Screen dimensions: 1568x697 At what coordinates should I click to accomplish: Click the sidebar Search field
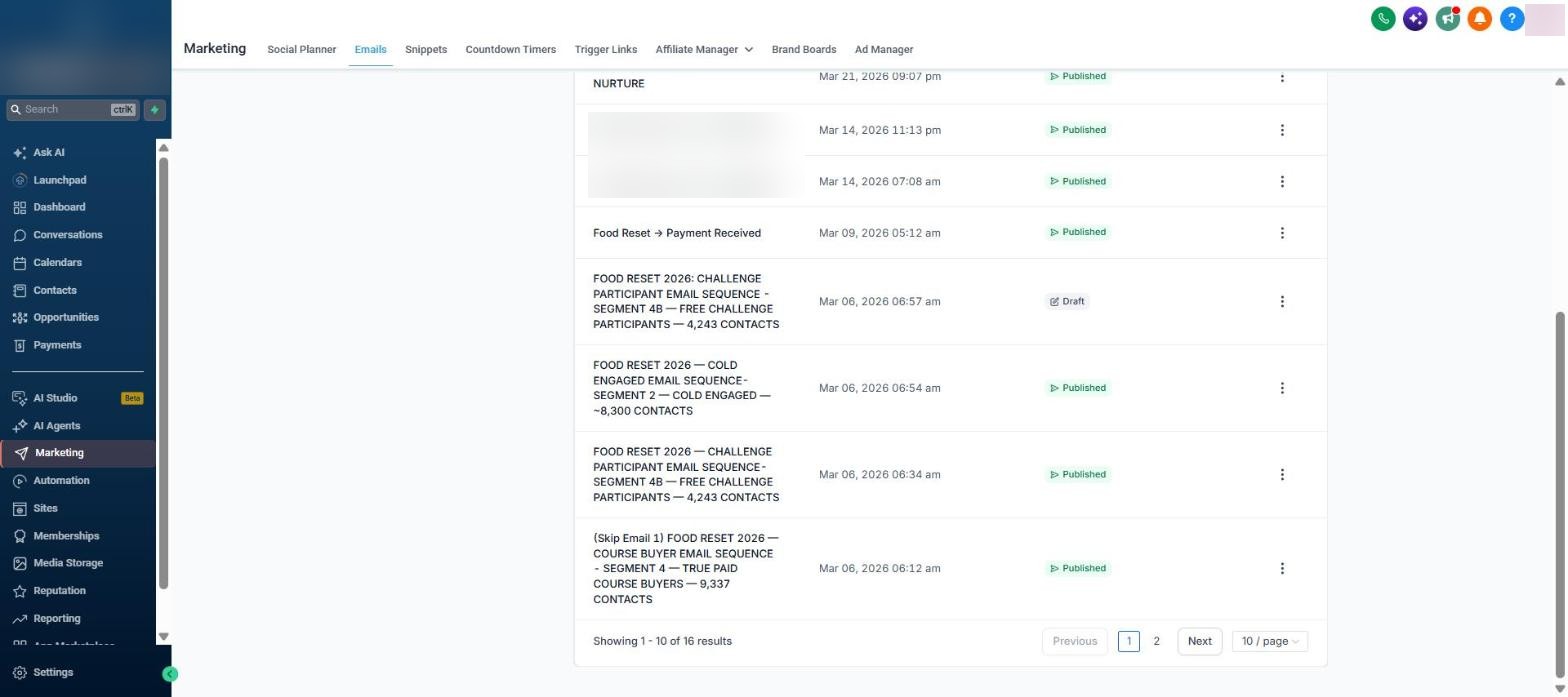pyautogui.click(x=72, y=110)
